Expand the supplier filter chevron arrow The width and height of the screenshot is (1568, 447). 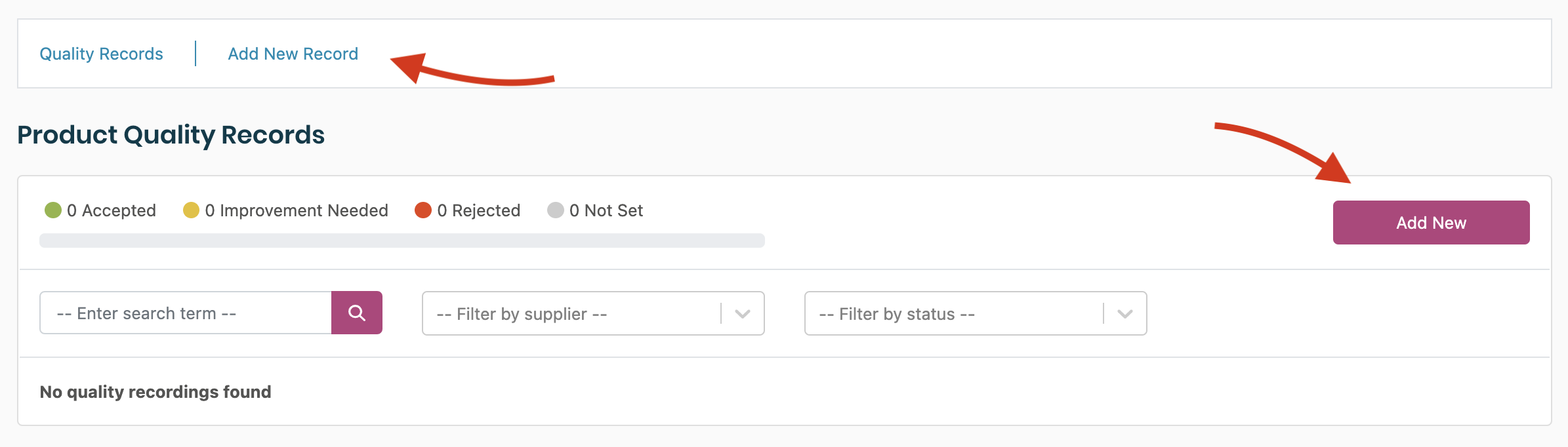pyautogui.click(x=743, y=314)
